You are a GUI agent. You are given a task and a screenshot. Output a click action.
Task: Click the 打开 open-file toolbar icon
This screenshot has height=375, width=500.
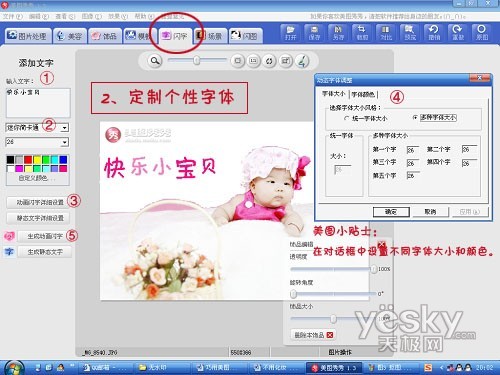[291, 33]
